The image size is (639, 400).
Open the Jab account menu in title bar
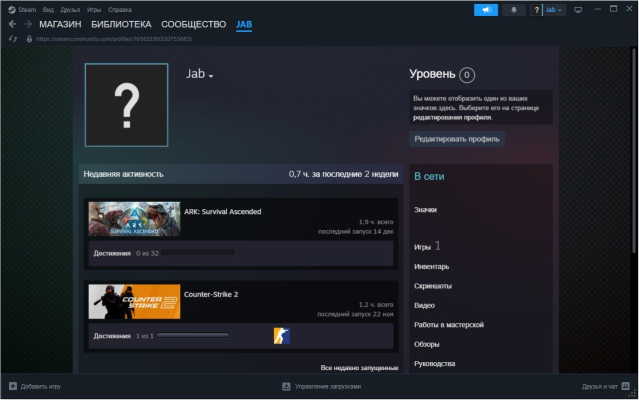(553, 9)
